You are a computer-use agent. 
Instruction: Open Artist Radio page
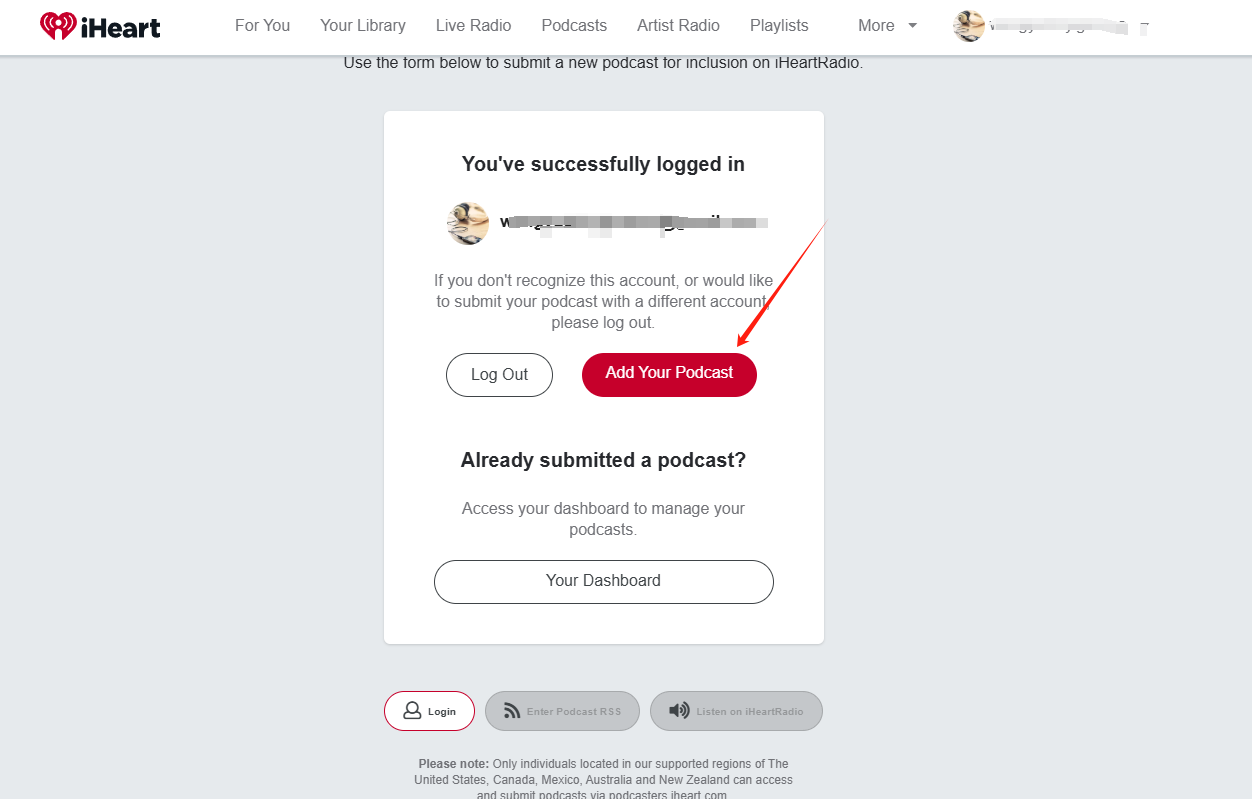coord(679,26)
